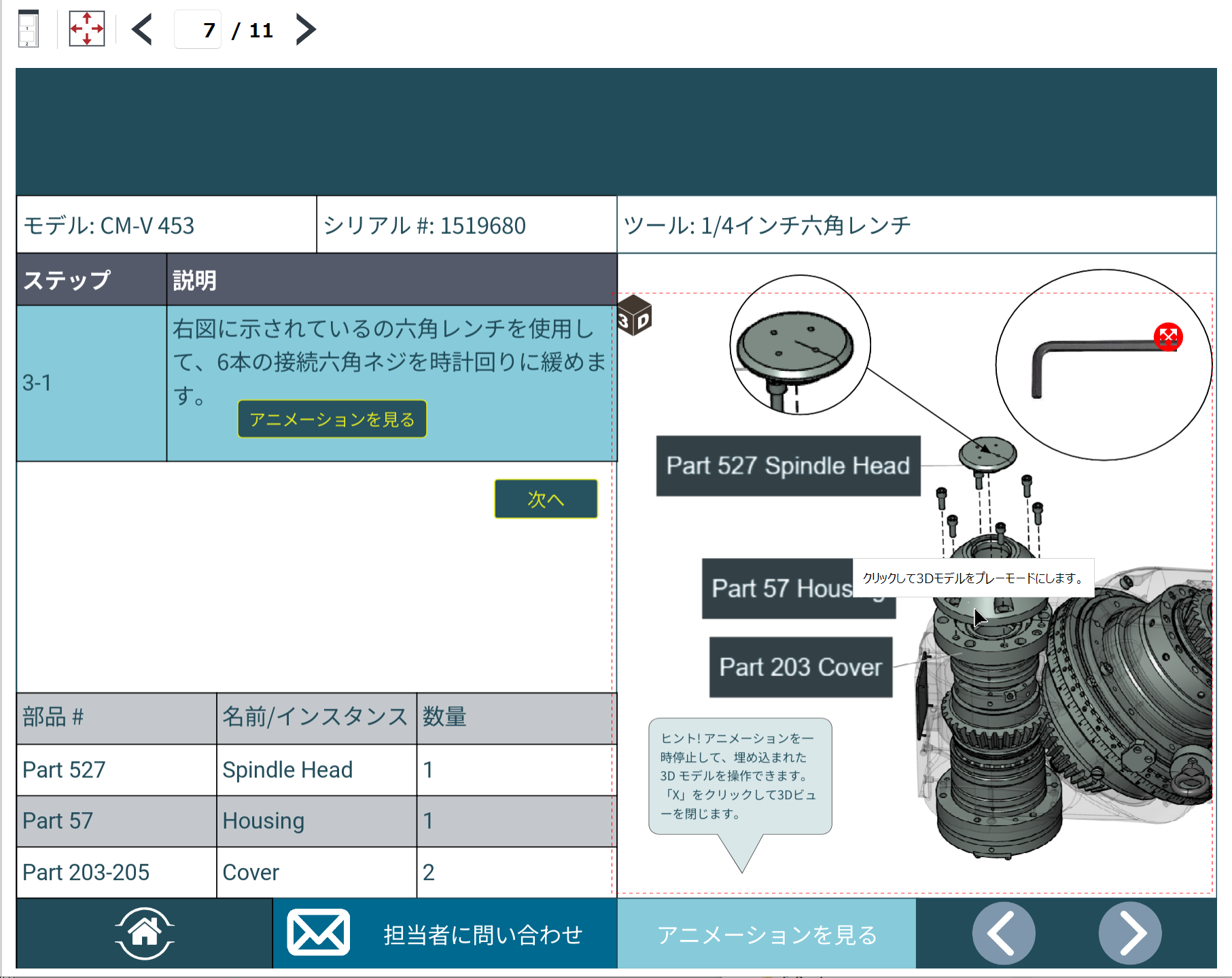Select step cell 3-1
The width and height of the screenshot is (1232, 978).
click(x=92, y=383)
